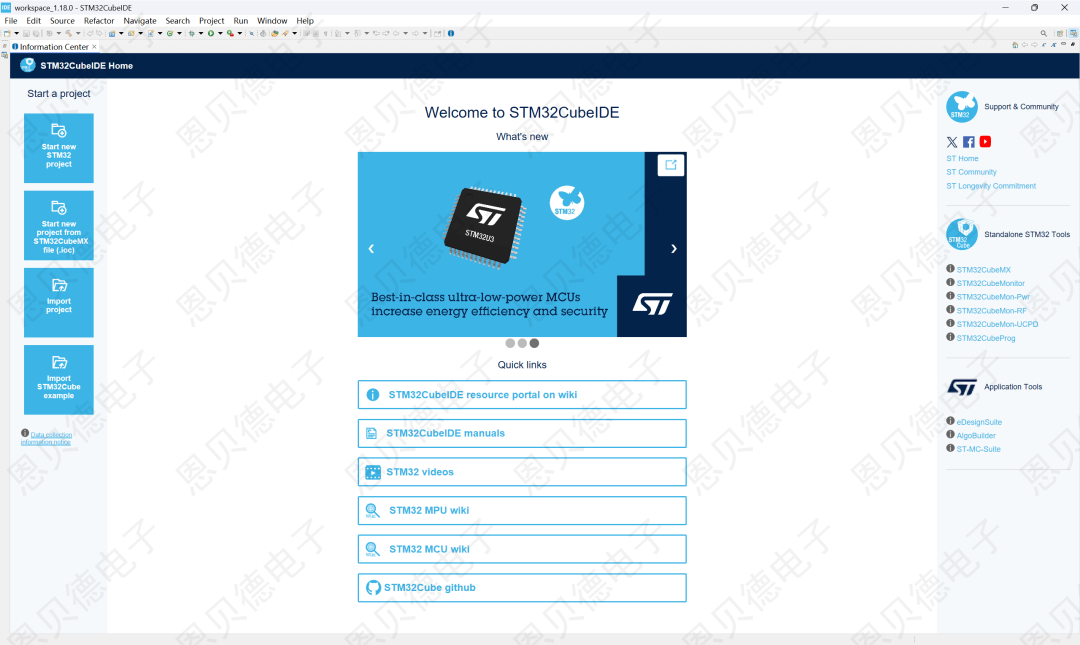Open the Source menu
The image size is (1080, 645).
point(62,21)
